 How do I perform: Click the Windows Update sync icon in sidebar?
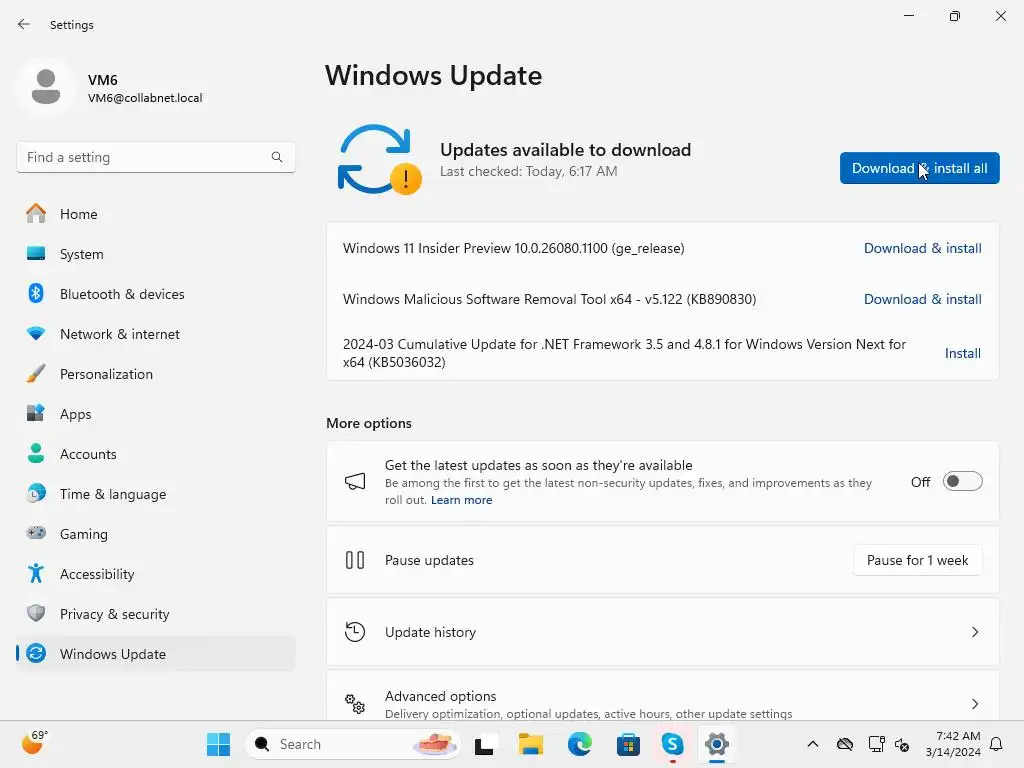point(36,653)
